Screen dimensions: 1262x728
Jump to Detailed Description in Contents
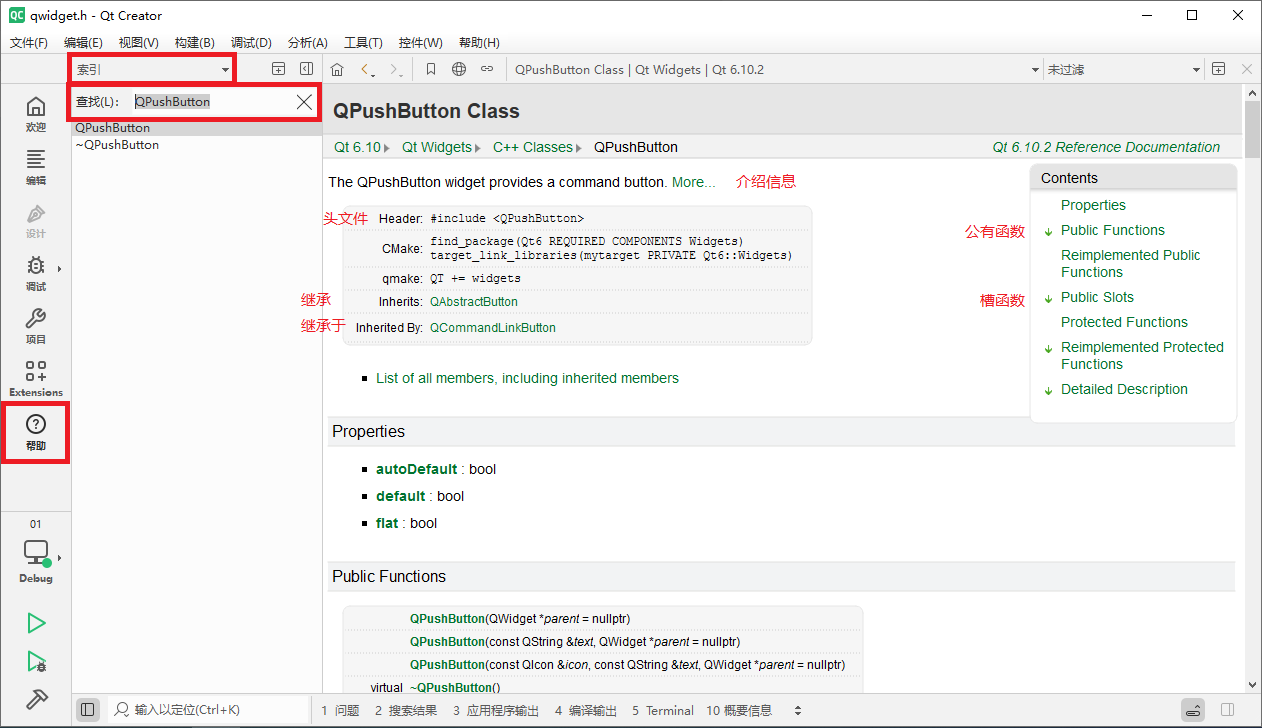click(1124, 389)
